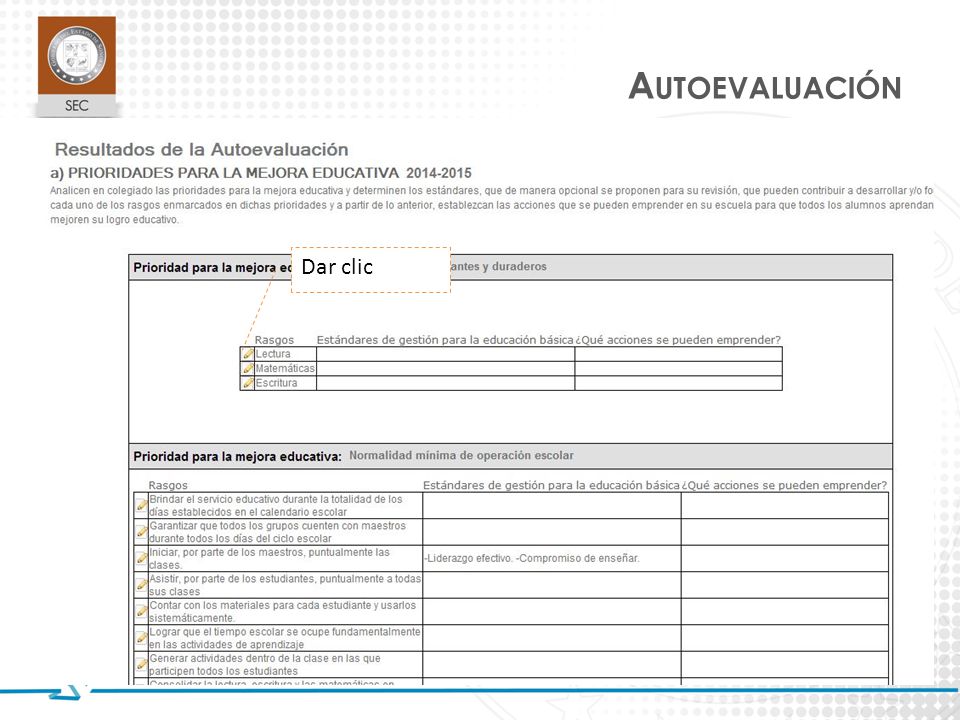Viewport: 960px width, 720px height.
Task: Click the Lectura standards cell
Action: tap(445, 354)
